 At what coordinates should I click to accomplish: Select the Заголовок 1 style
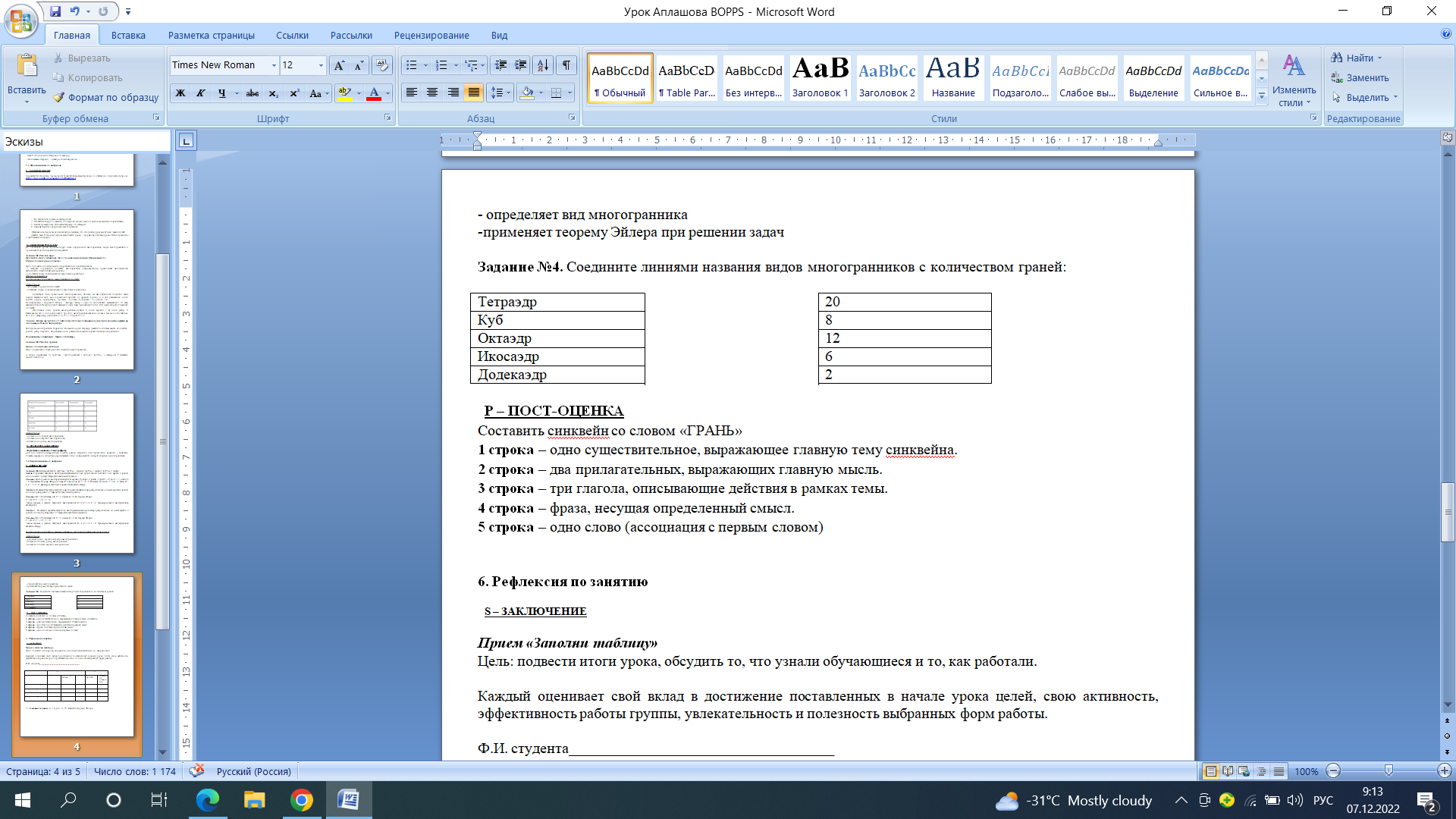click(x=820, y=77)
